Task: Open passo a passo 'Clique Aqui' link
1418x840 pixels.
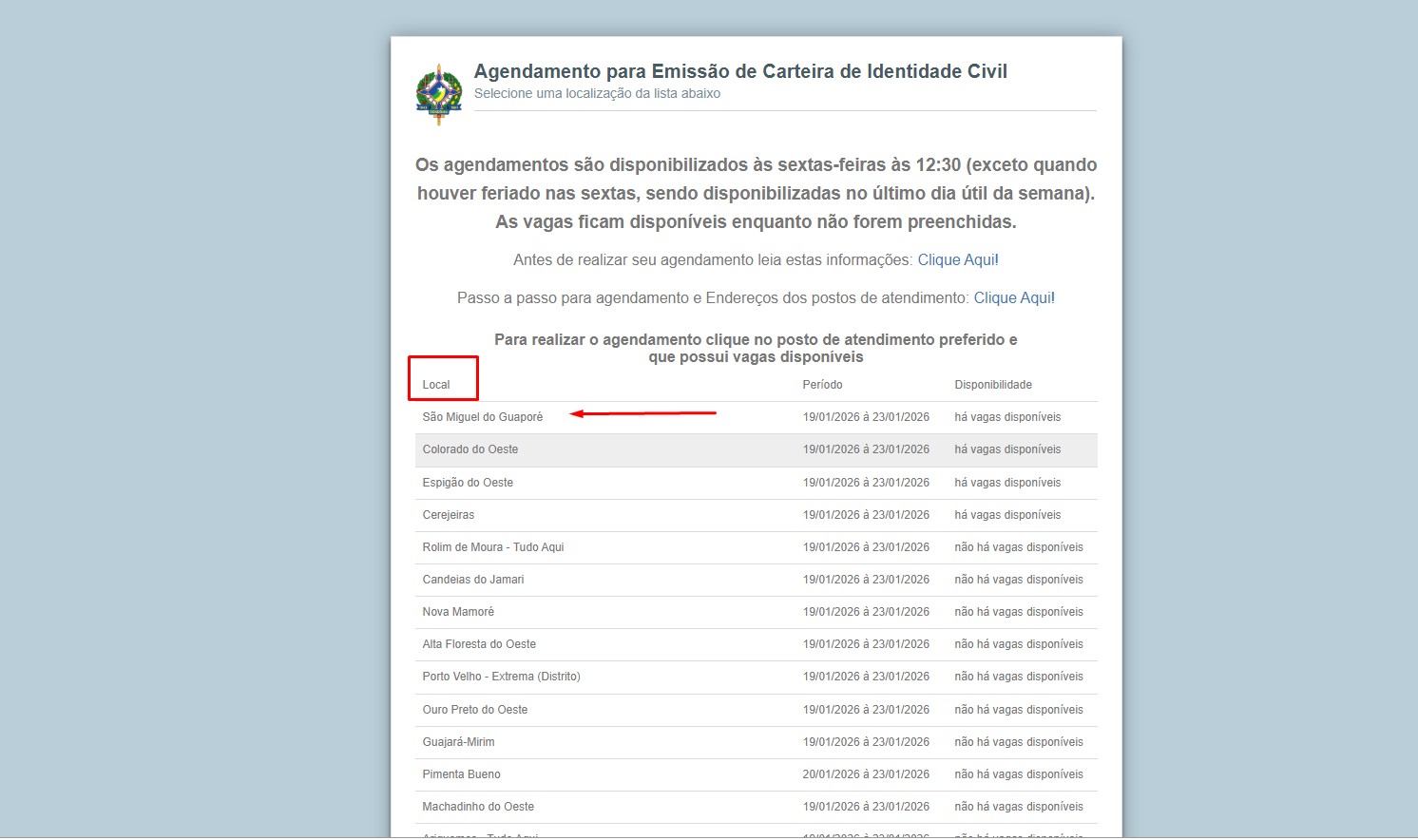Action: click(1013, 297)
